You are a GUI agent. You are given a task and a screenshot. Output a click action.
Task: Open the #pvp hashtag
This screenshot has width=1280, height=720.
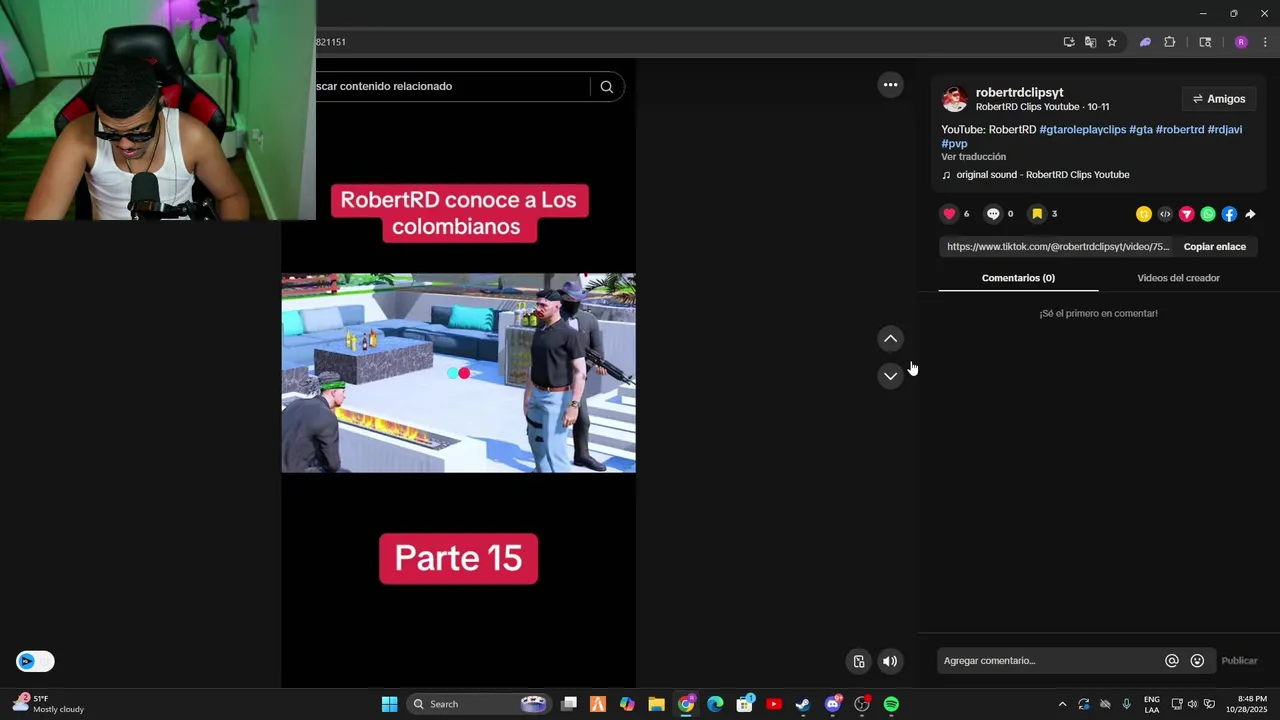click(x=954, y=144)
